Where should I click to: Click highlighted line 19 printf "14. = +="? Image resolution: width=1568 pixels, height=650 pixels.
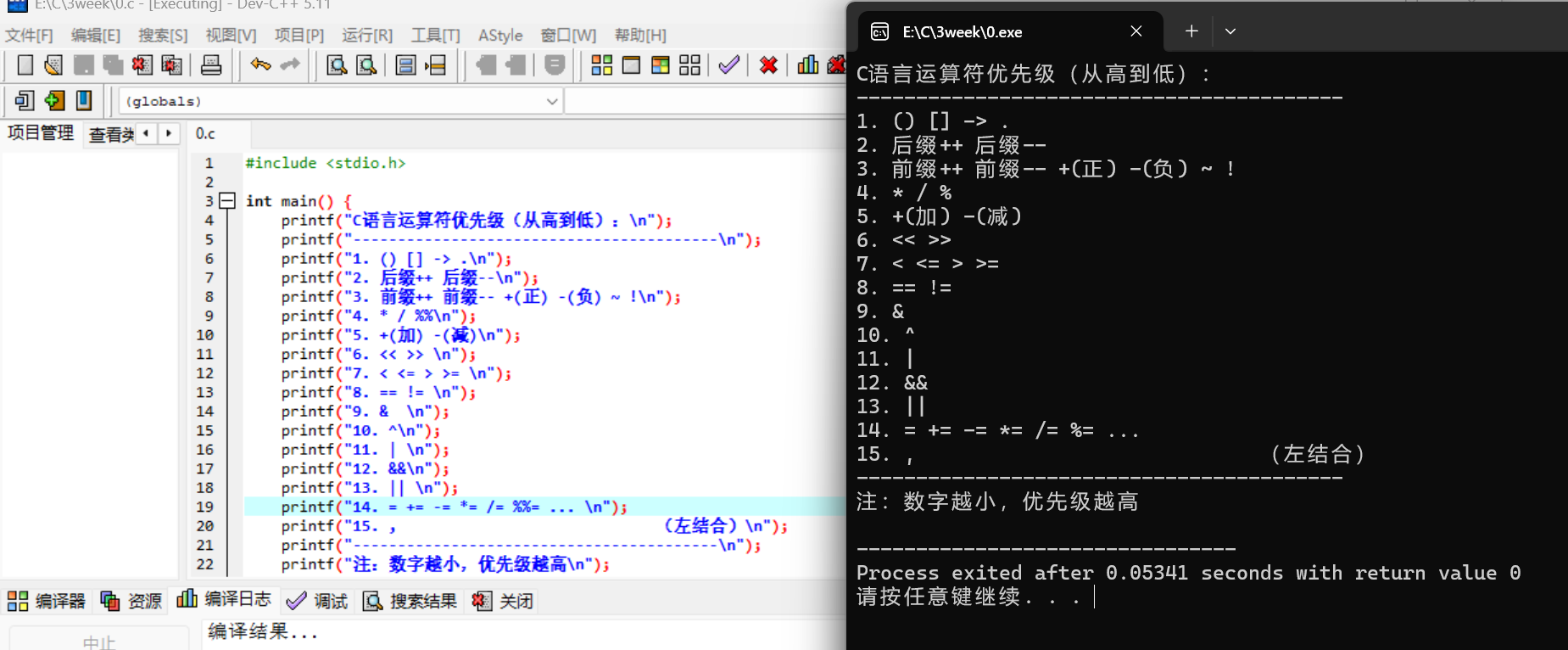pyautogui.click(x=544, y=507)
